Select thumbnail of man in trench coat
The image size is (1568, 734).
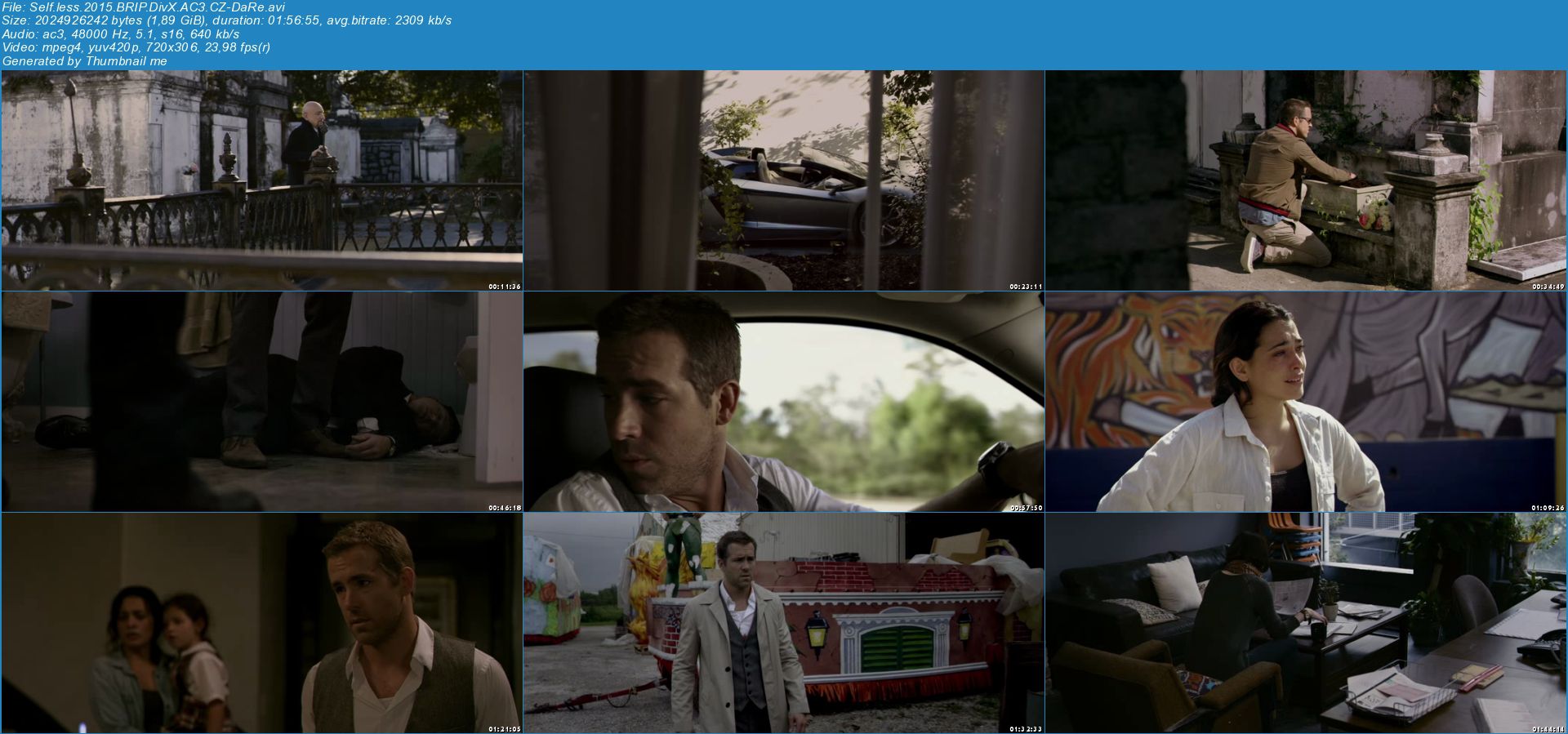(x=783, y=622)
